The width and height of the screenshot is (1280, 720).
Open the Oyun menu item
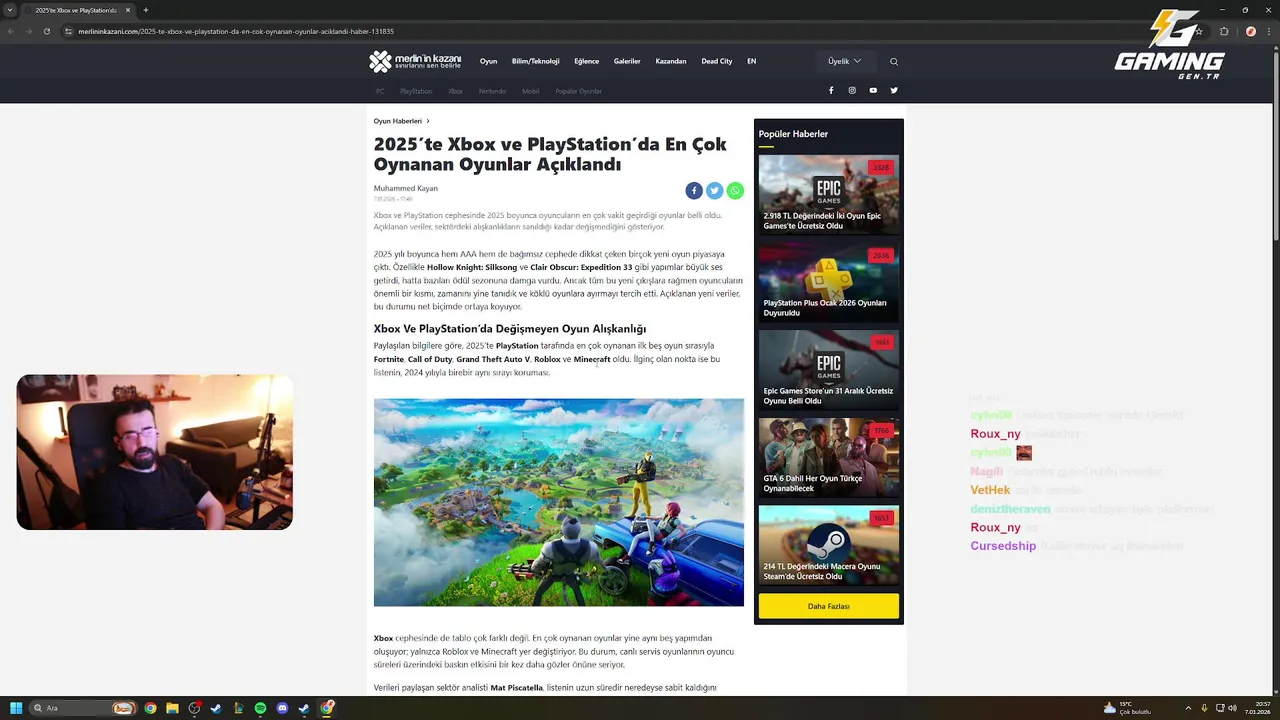488,61
